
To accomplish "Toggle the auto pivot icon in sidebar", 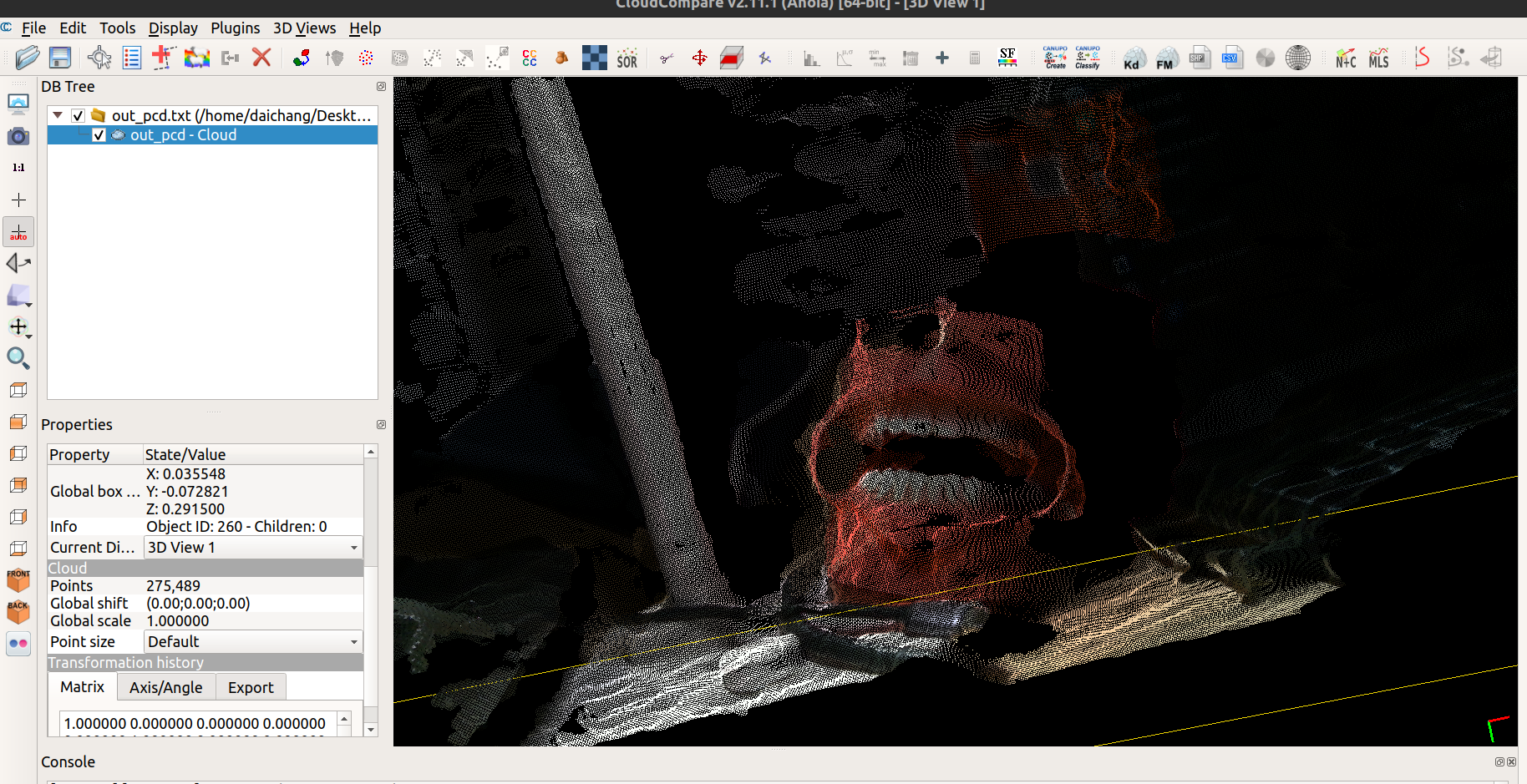I will (18, 231).
